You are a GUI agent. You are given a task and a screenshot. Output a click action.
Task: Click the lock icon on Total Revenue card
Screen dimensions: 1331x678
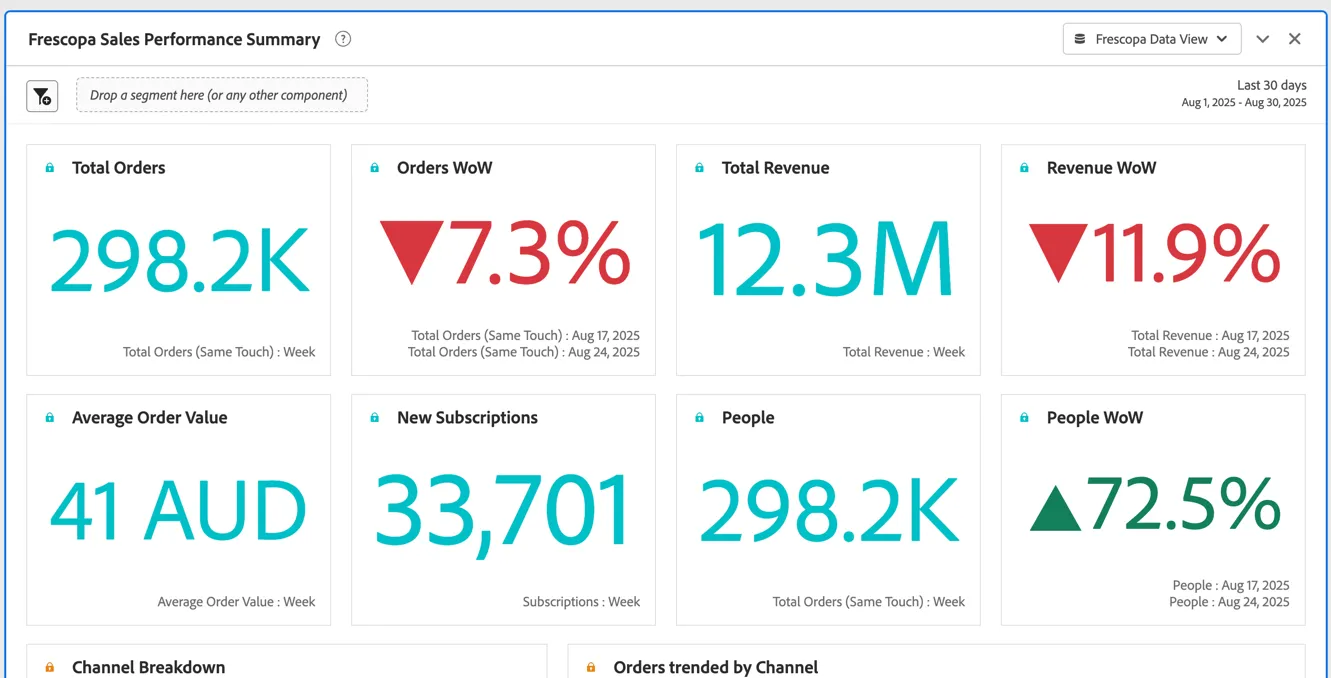point(699,168)
